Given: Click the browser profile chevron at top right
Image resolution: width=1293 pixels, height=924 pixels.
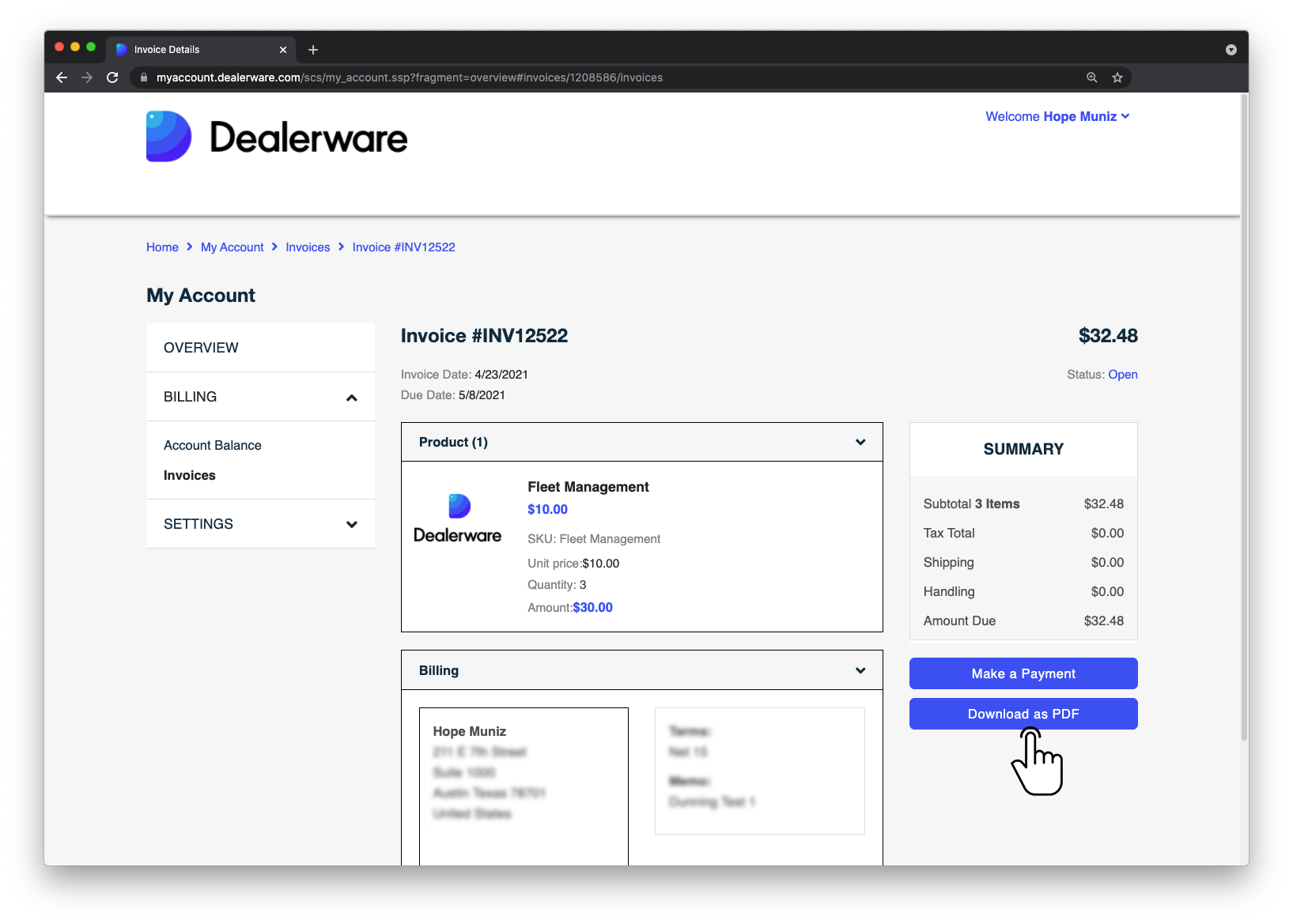Looking at the screenshot, I should tap(1231, 49).
